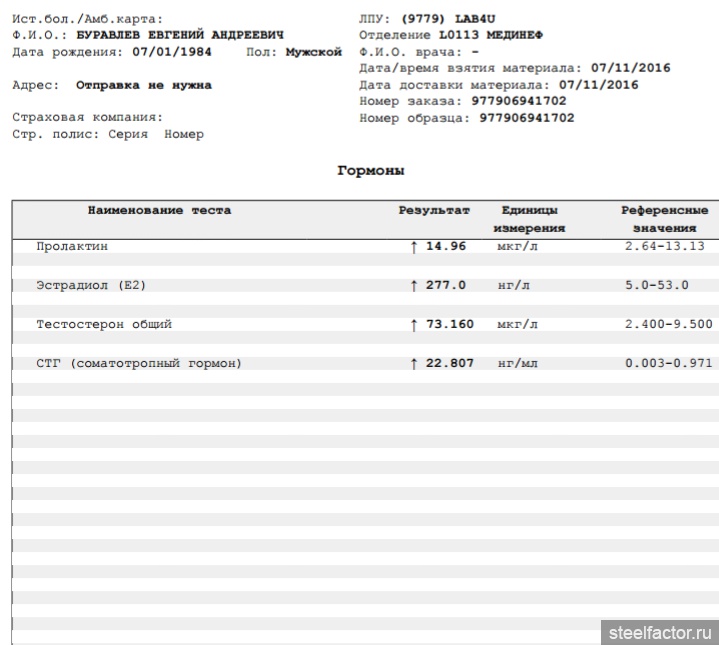The image size is (719, 645).
Task: Click the reference range 0.003-0.971
Action: (x=669, y=363)
